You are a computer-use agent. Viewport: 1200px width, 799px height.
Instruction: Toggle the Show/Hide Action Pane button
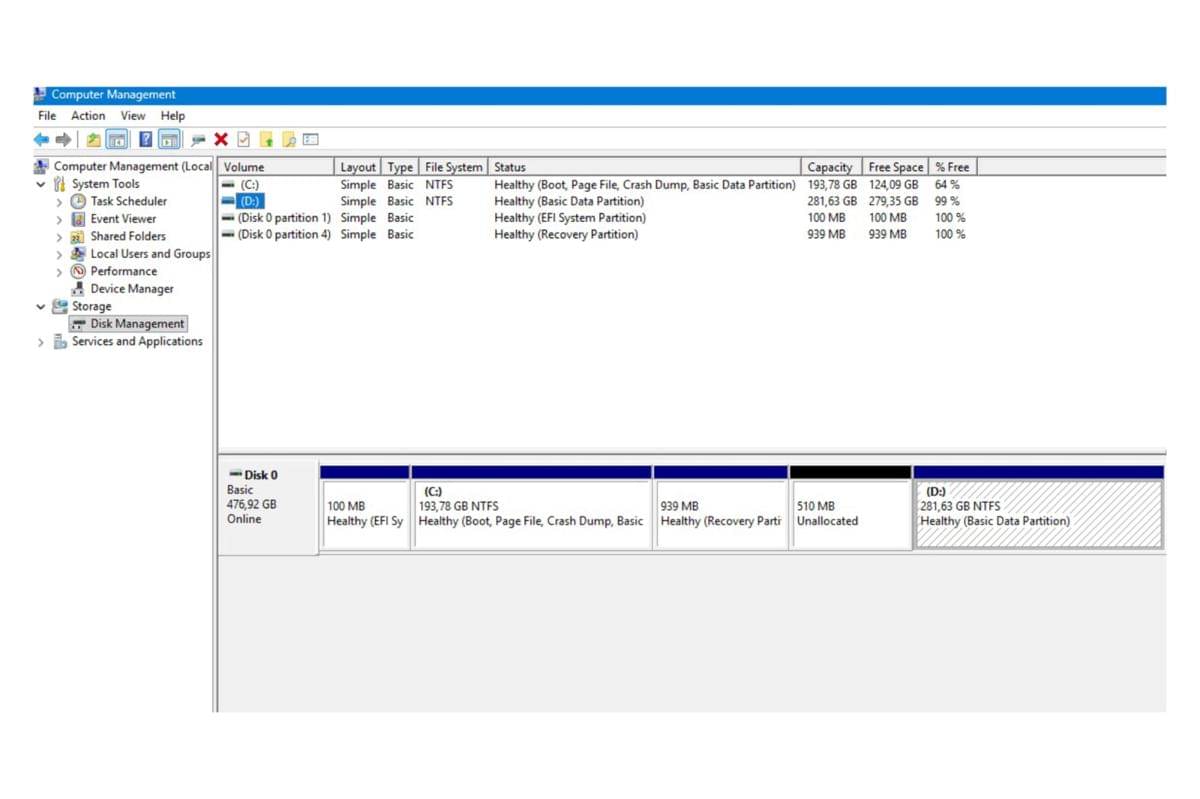[169, 140]
